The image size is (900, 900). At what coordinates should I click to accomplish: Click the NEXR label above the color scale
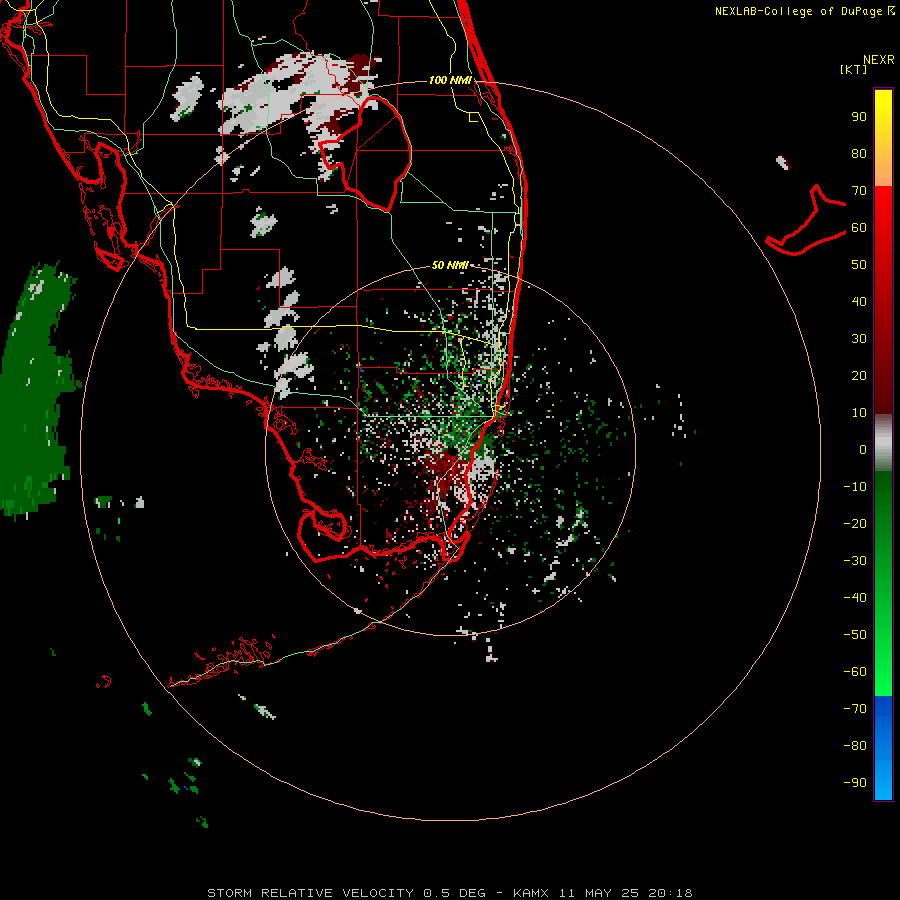click(x=879, y=59)
